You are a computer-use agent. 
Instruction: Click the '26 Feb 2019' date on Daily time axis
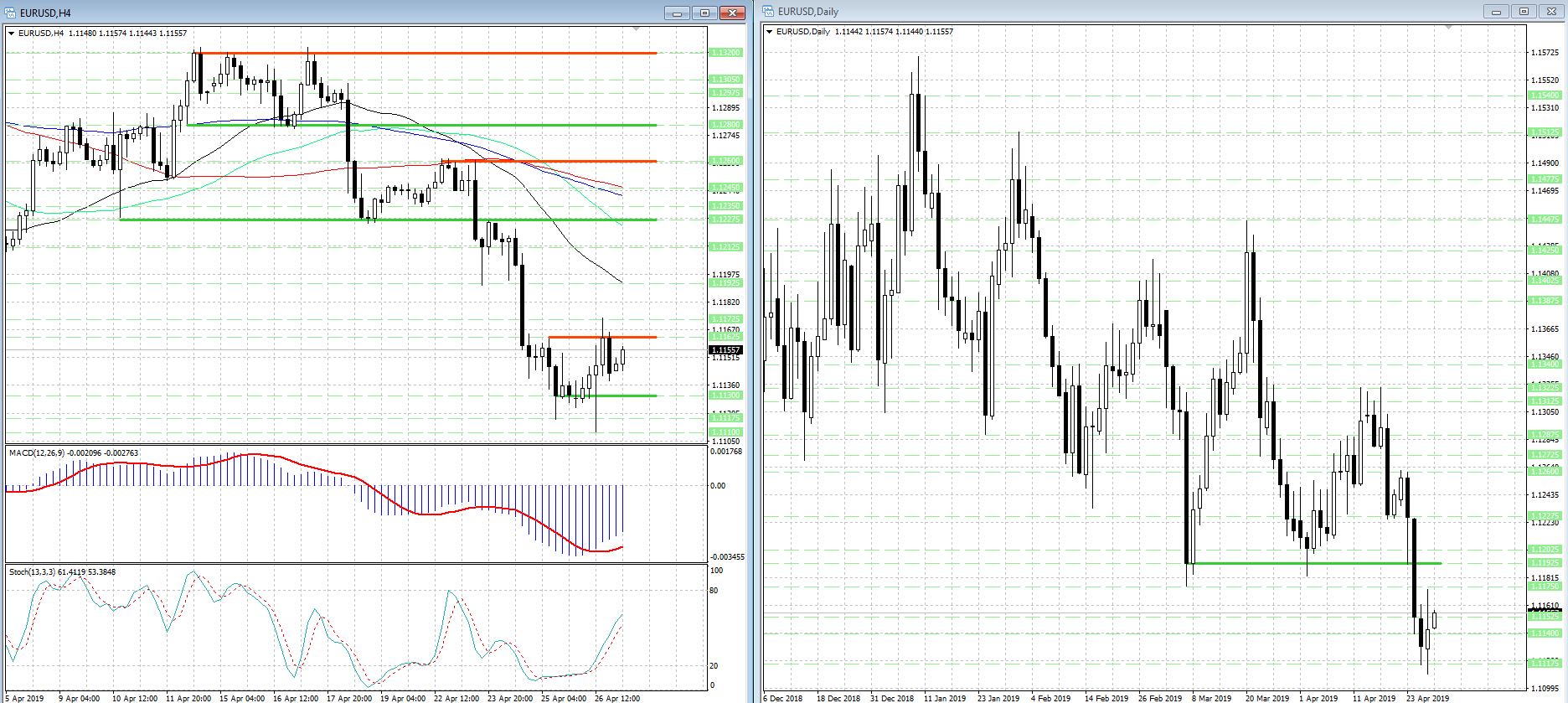point(1160,698)
